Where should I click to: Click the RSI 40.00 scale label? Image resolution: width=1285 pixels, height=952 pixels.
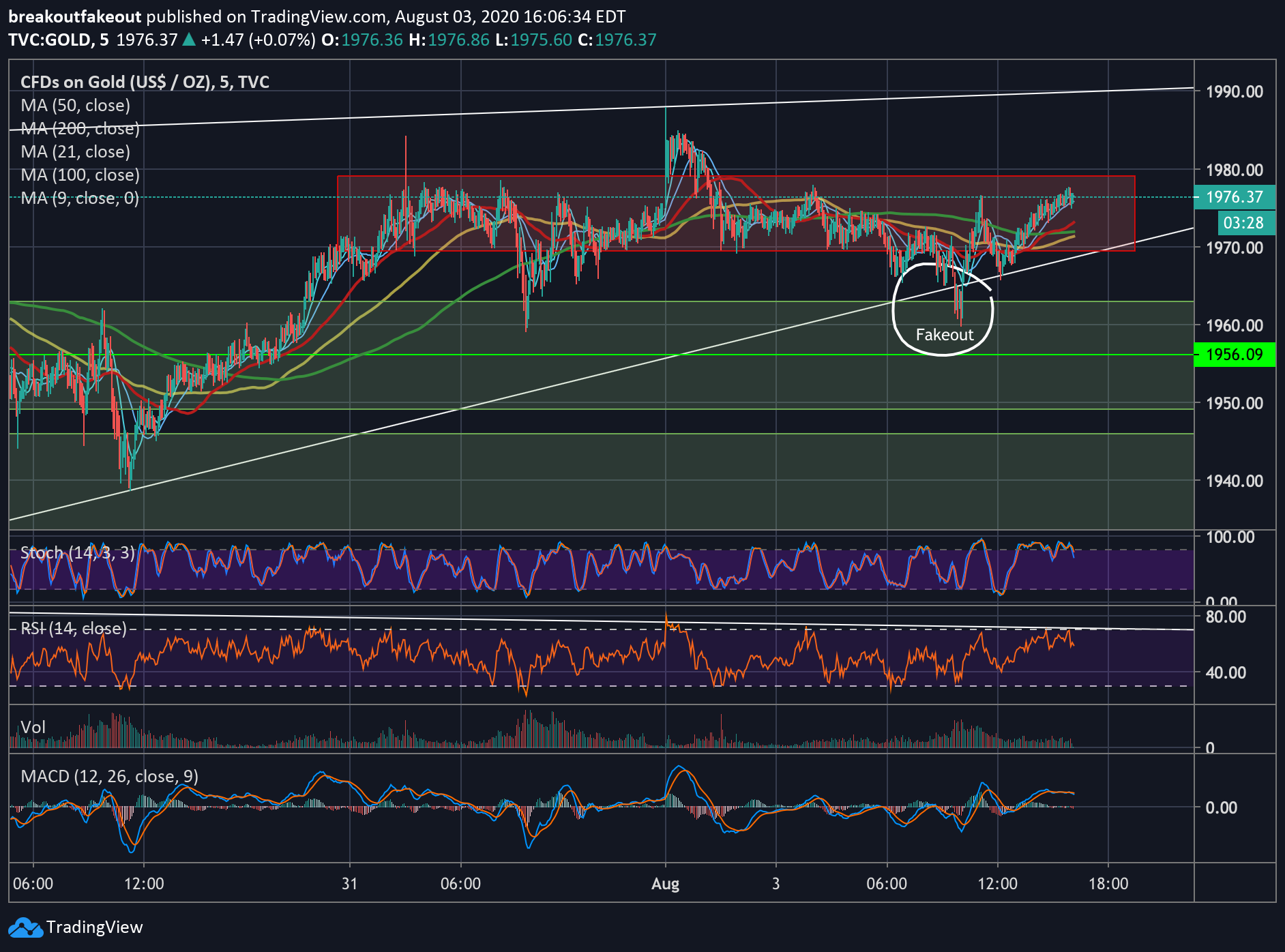[x=1226, y=673]
